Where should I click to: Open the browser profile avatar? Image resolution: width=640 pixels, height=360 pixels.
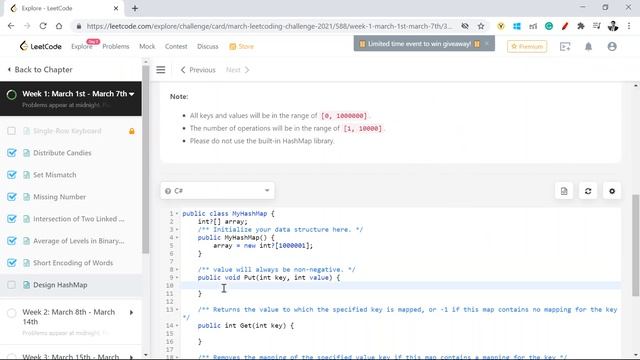click(x=613, y=26)
